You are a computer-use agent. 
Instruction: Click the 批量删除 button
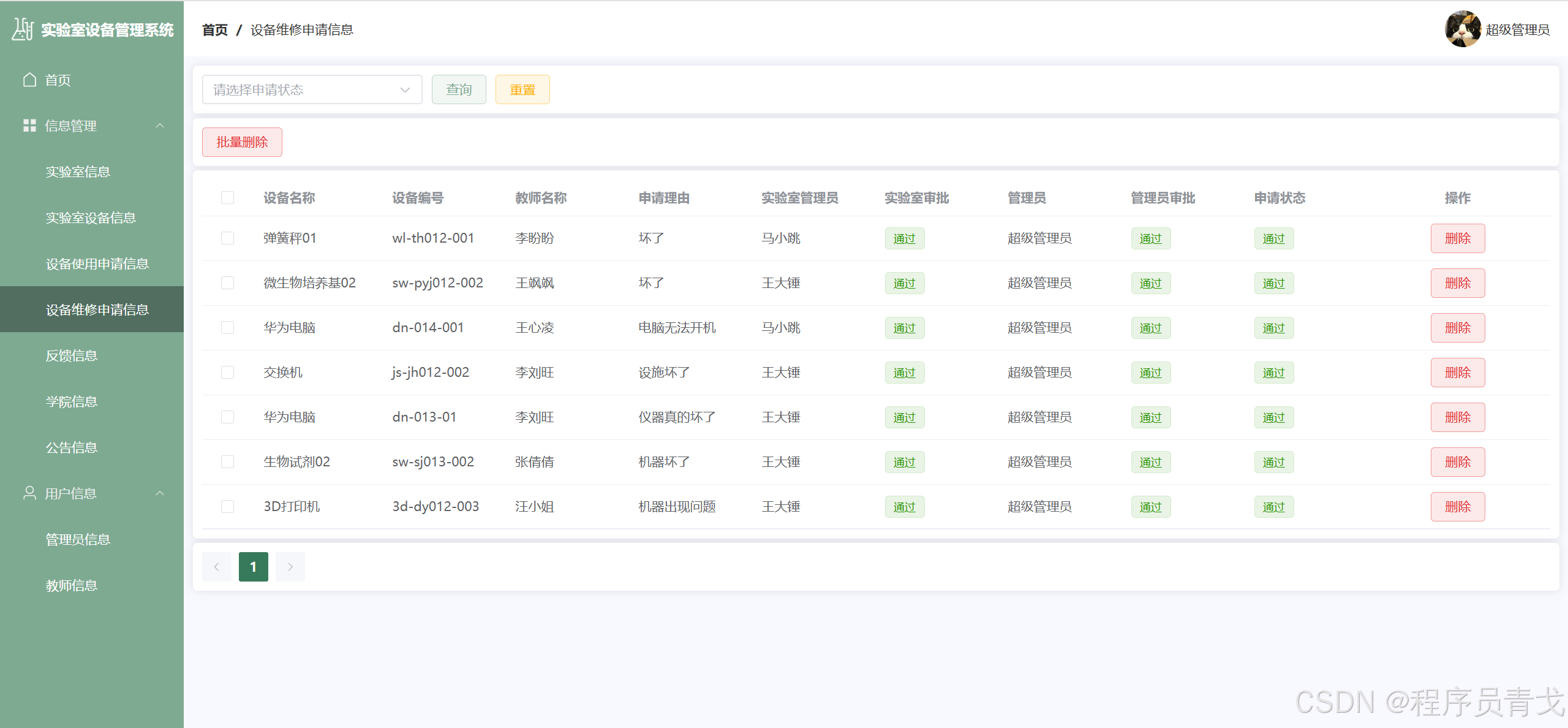(x=242, y=142)
